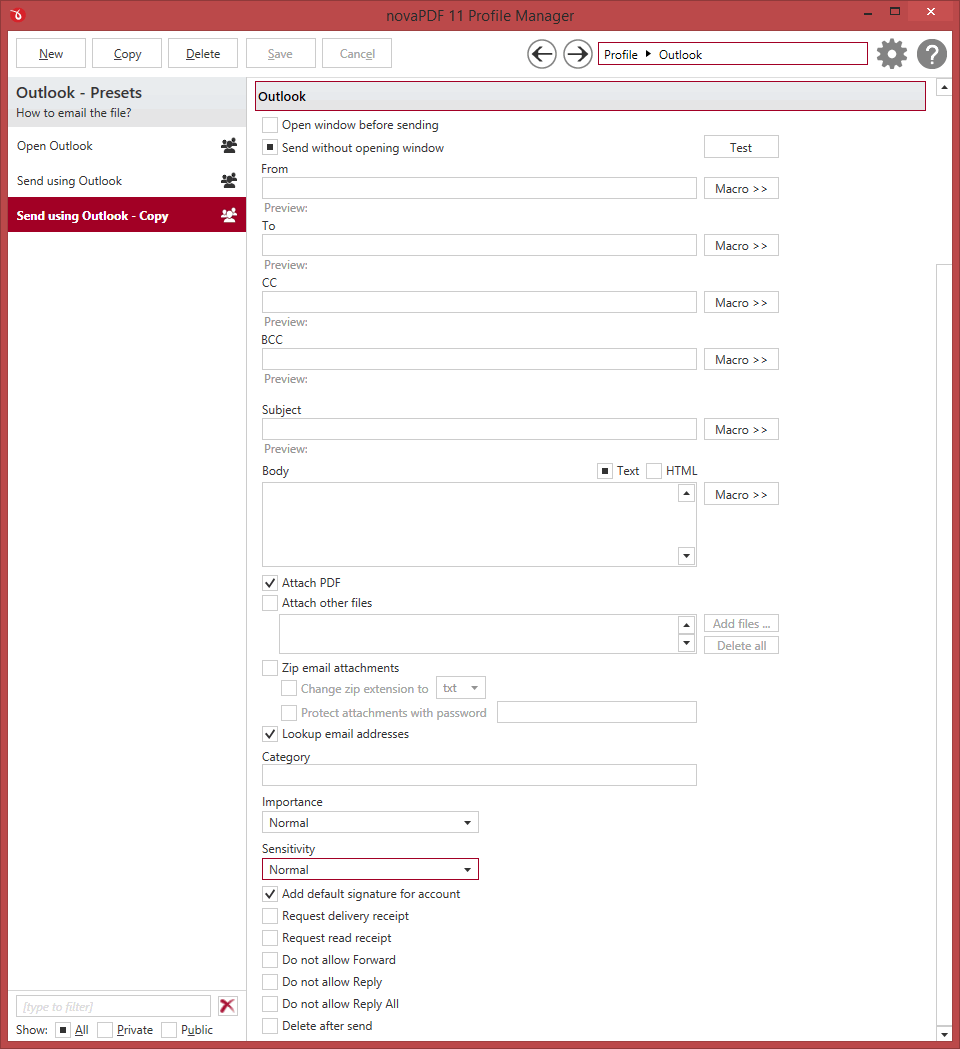The image size is (960, 1049).
Task: Click the Category input field
Action: point(479,775)
